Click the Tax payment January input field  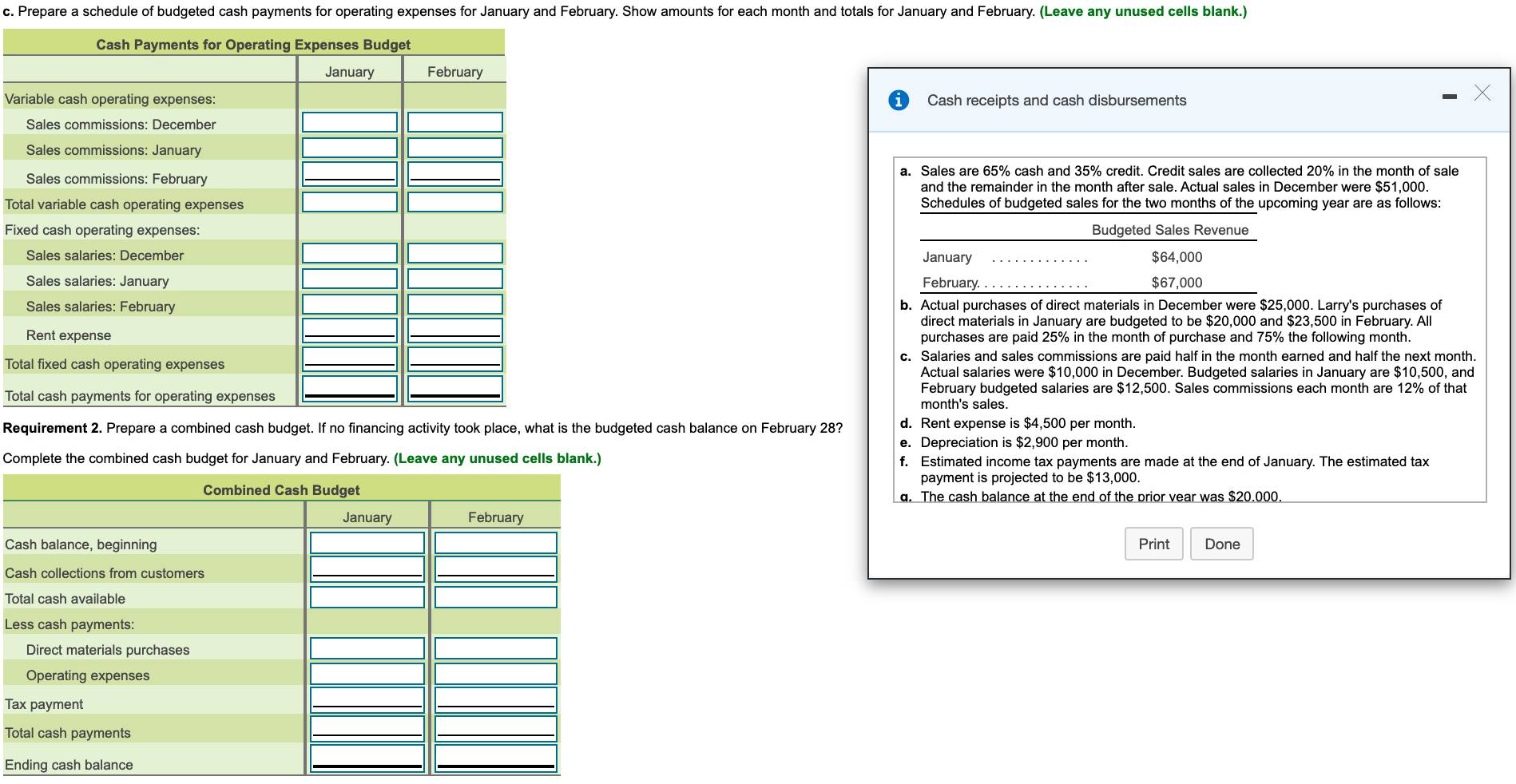tap(367, 699)
